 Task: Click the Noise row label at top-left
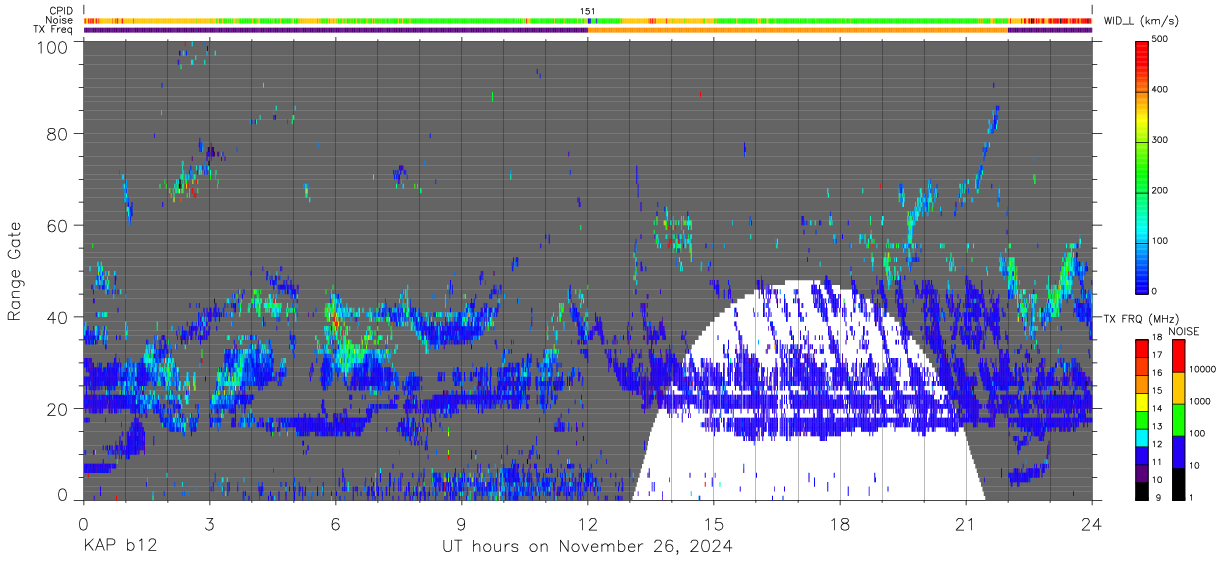pos(60,20)
